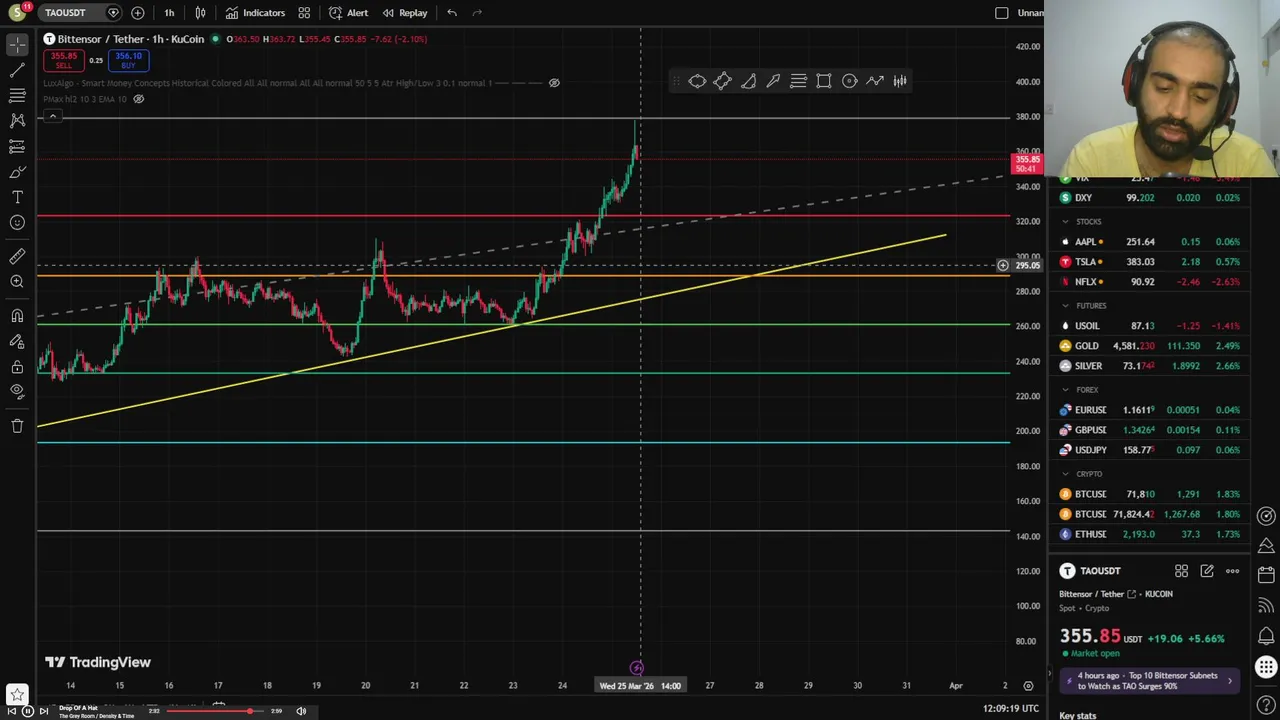The image size is (1280, 720).
Task: Select ETHUSD in the watchlist
Action: (x=1149, y=534)
